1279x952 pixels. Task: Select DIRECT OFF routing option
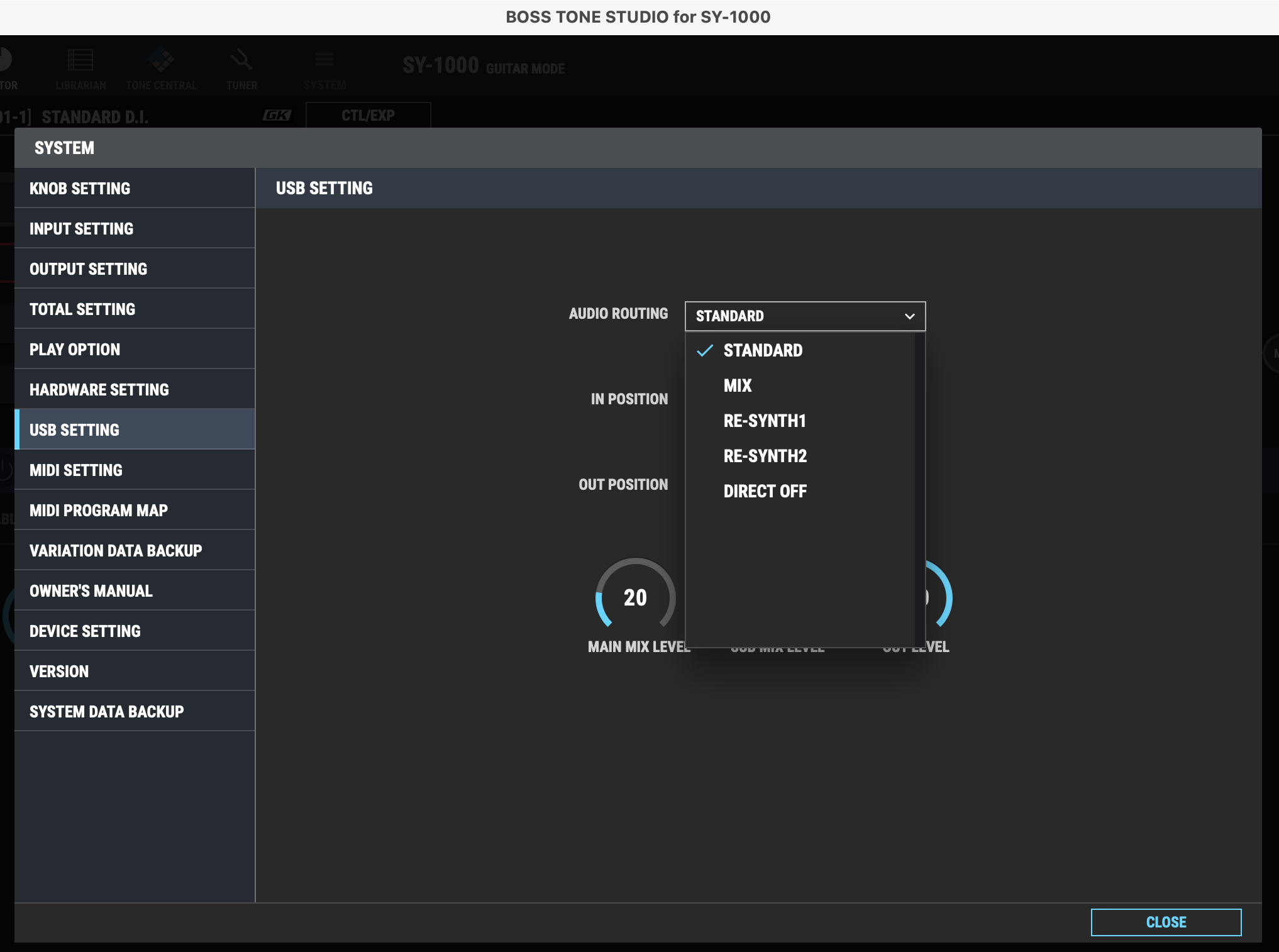[765, 491]
